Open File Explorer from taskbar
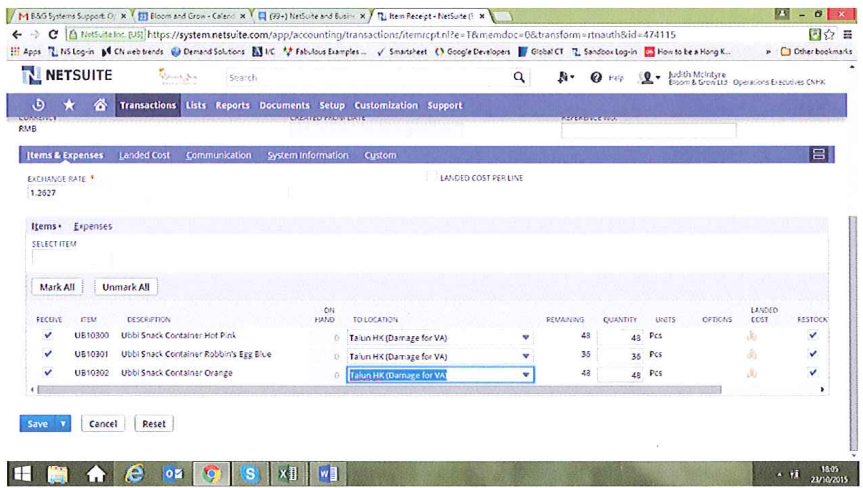 [x=58, y=473]
